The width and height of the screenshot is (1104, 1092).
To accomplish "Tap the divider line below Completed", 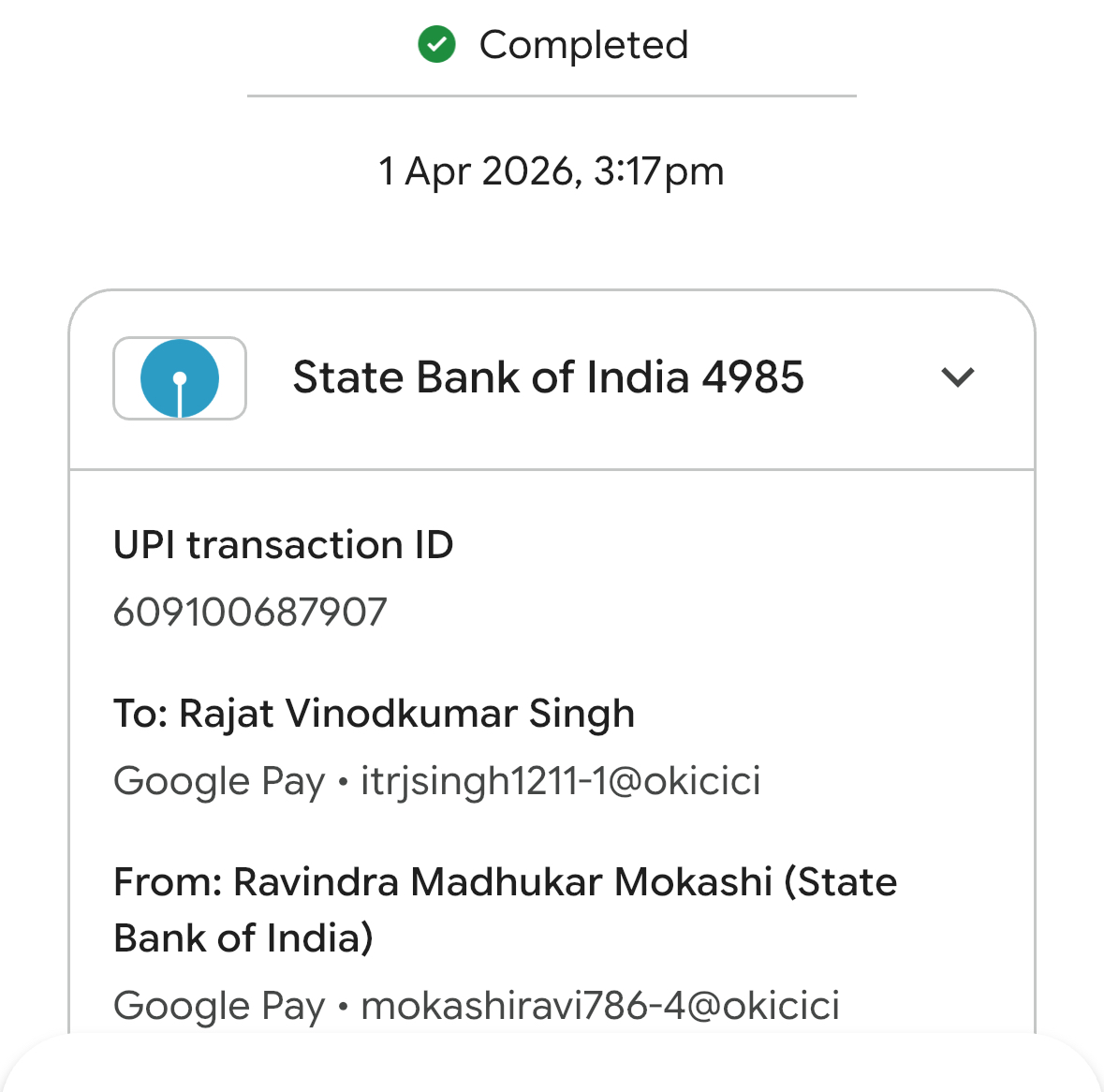I will click(552, 96).
